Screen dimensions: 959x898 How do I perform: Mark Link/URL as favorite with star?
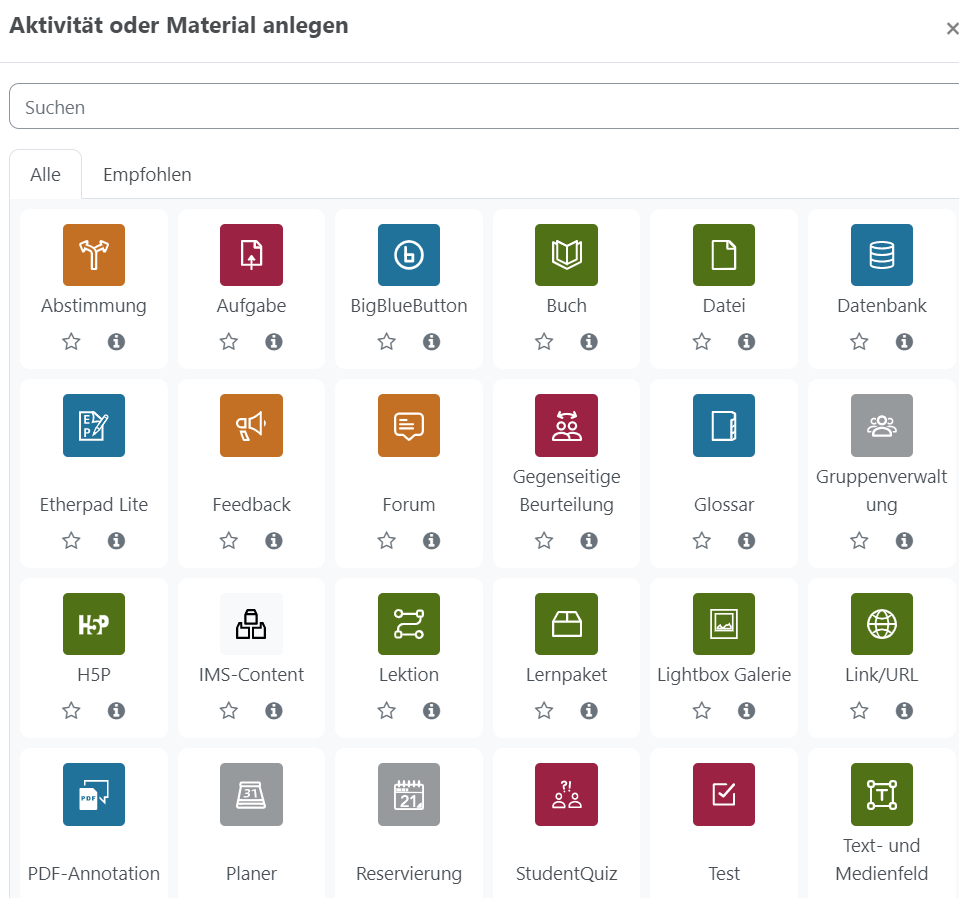click(x=859, y=711)
